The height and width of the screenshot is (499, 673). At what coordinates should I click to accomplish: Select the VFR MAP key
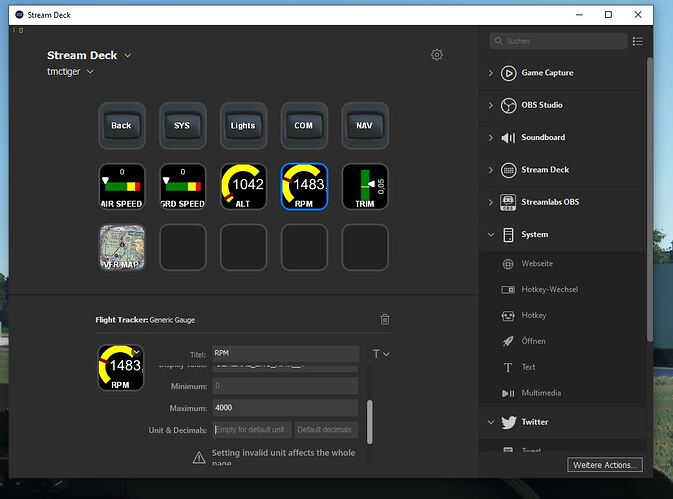(x=122, y=247)
